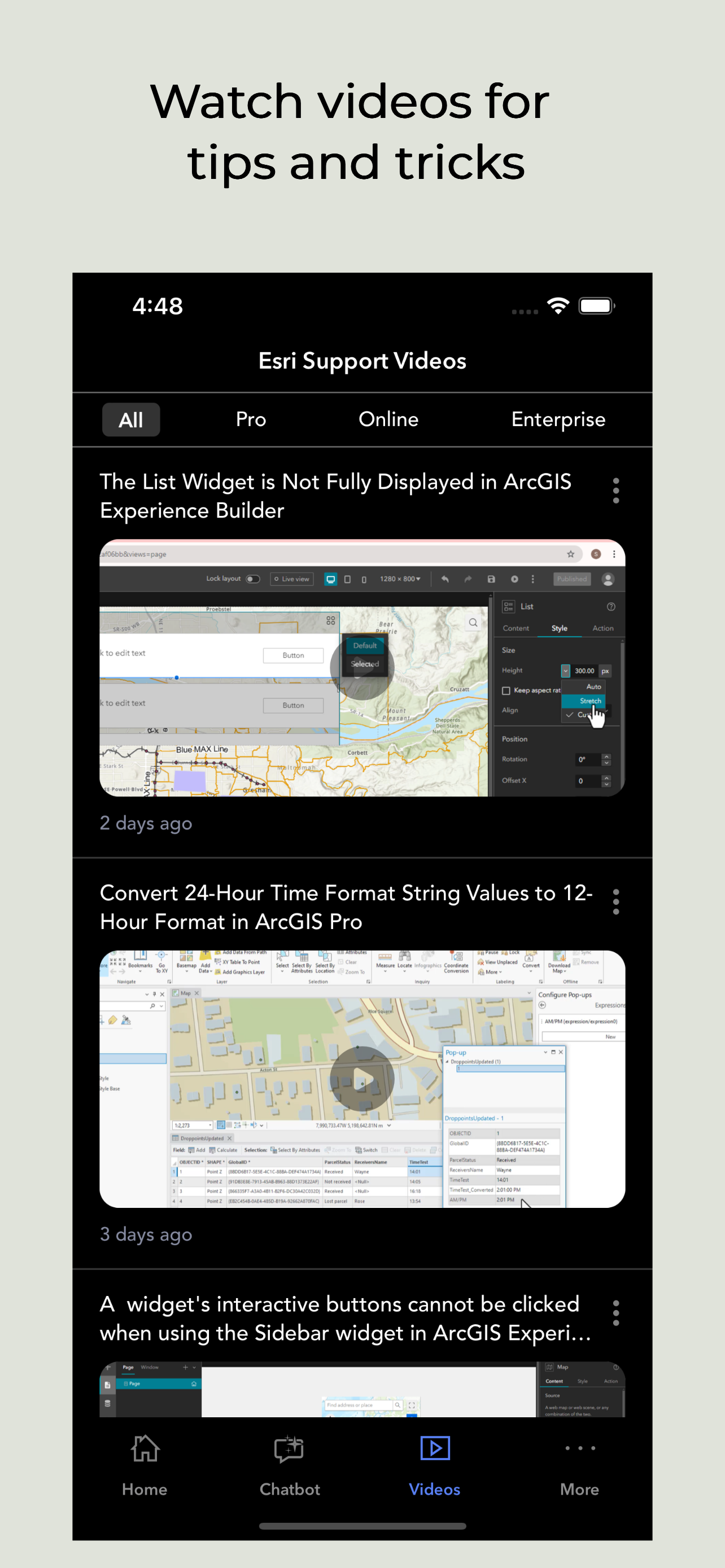Open the List Widget video title
This screenshot has height=1568, width=725.
pos(335,496)
